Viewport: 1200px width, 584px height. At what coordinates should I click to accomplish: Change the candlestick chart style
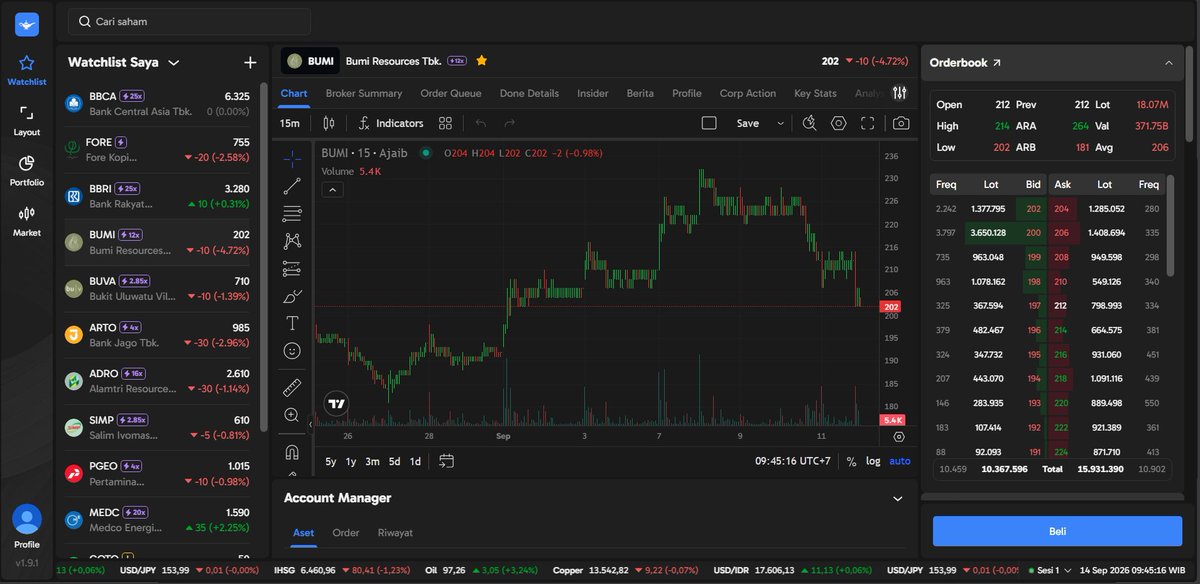tap(329, 123)
